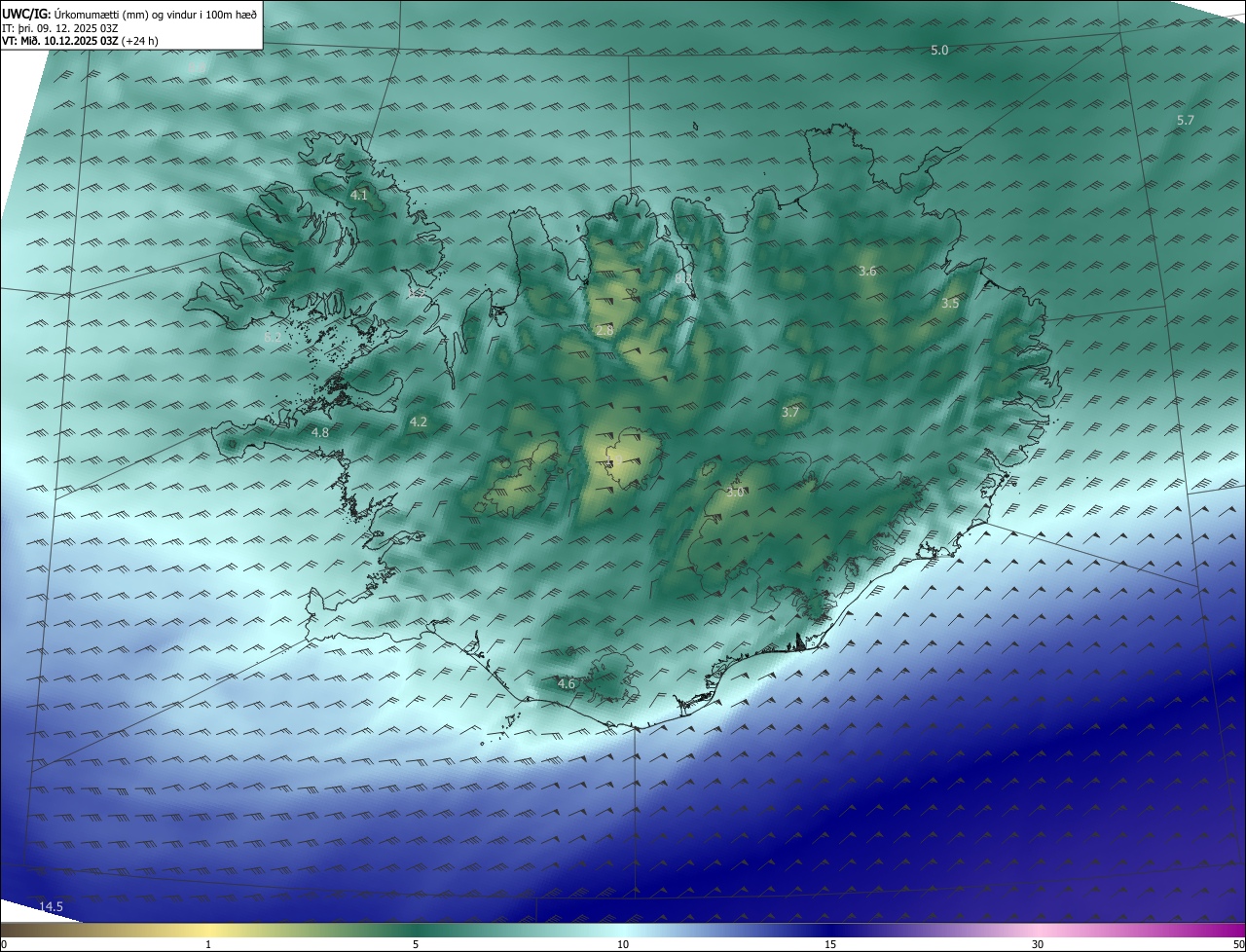Select the 'VT: Mið. 10.12.2025 03Z (+24 h)' line
This screenshot has width=1246, height=952.
[81, 41]
